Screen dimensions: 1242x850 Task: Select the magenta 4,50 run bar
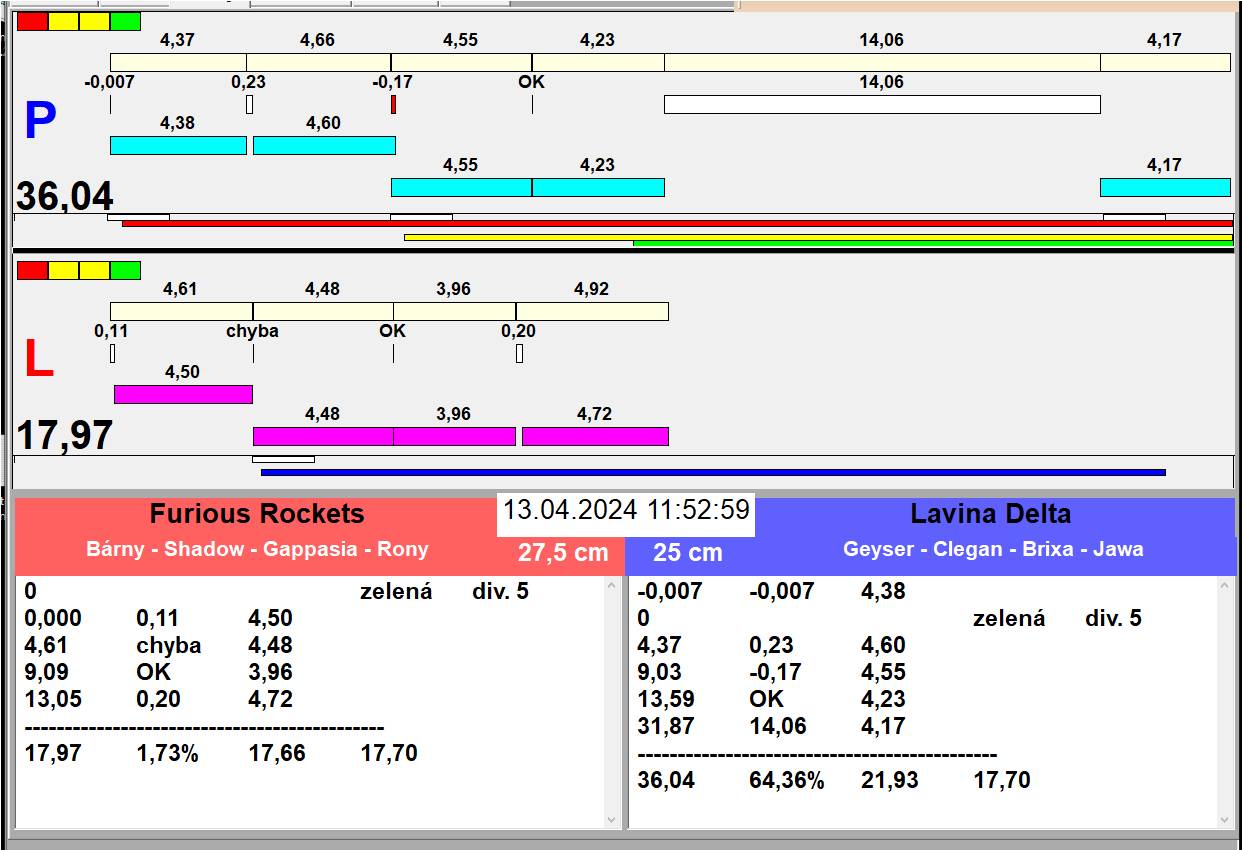[183, 394]
